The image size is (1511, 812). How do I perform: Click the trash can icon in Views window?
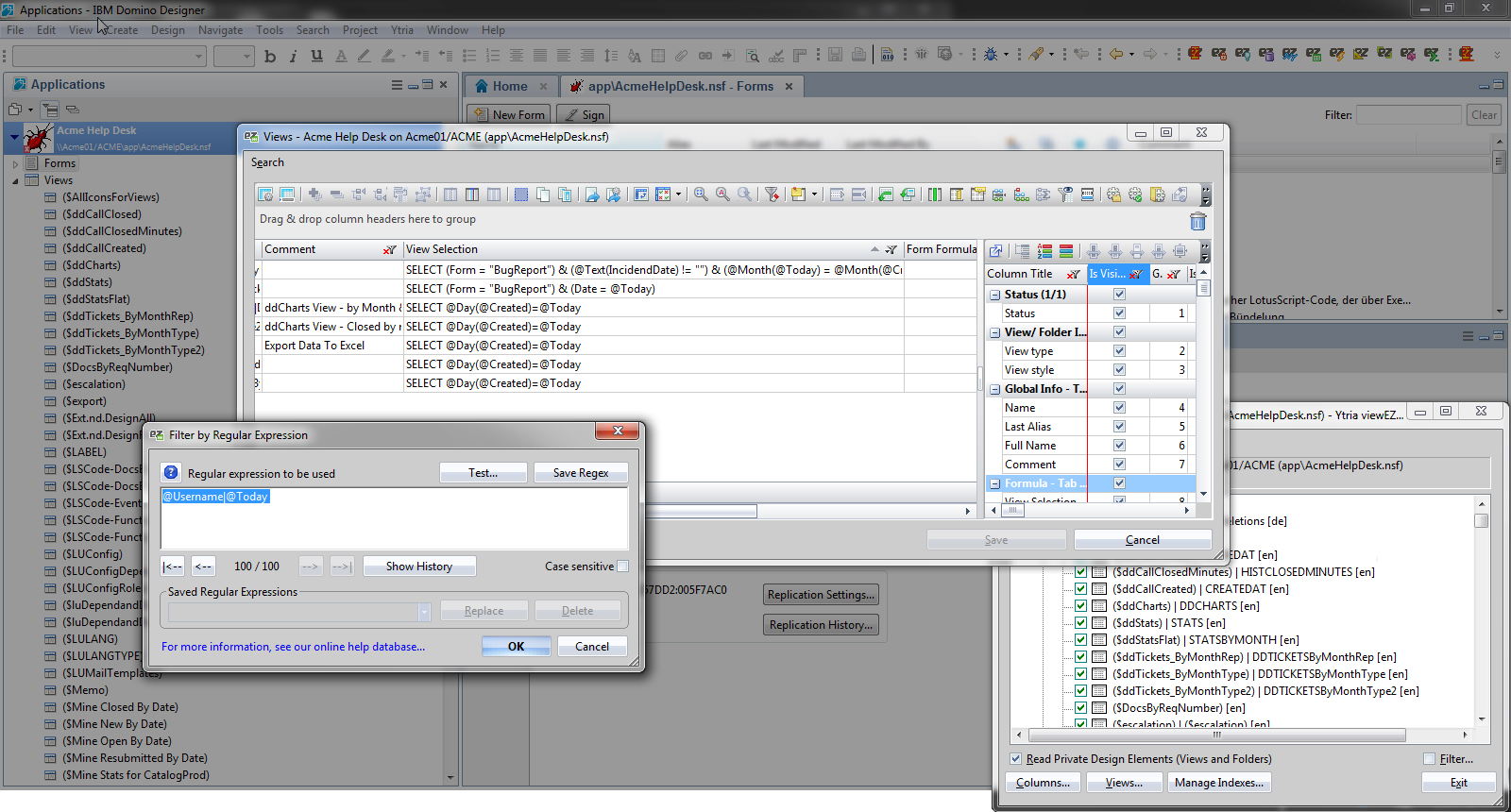point(1197,221)
